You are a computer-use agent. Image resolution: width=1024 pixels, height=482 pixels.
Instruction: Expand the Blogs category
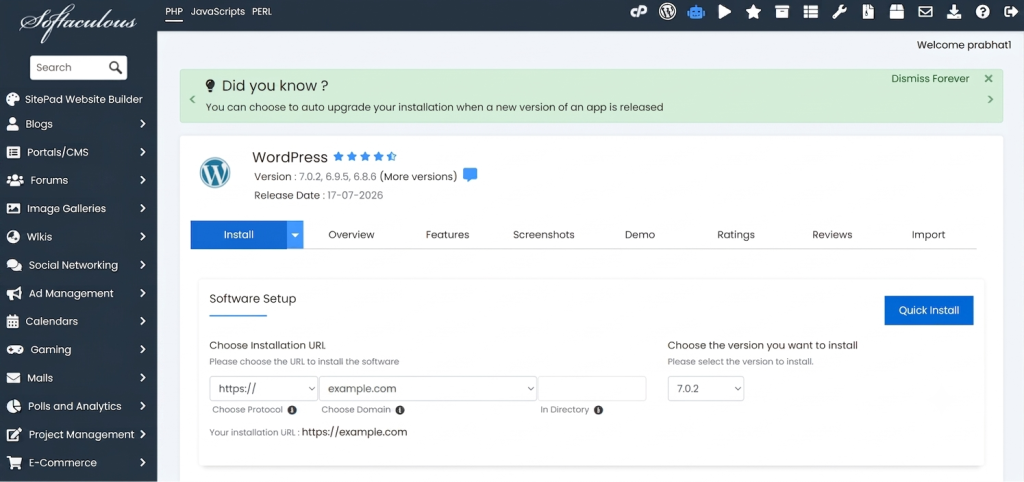click(78, 124)
